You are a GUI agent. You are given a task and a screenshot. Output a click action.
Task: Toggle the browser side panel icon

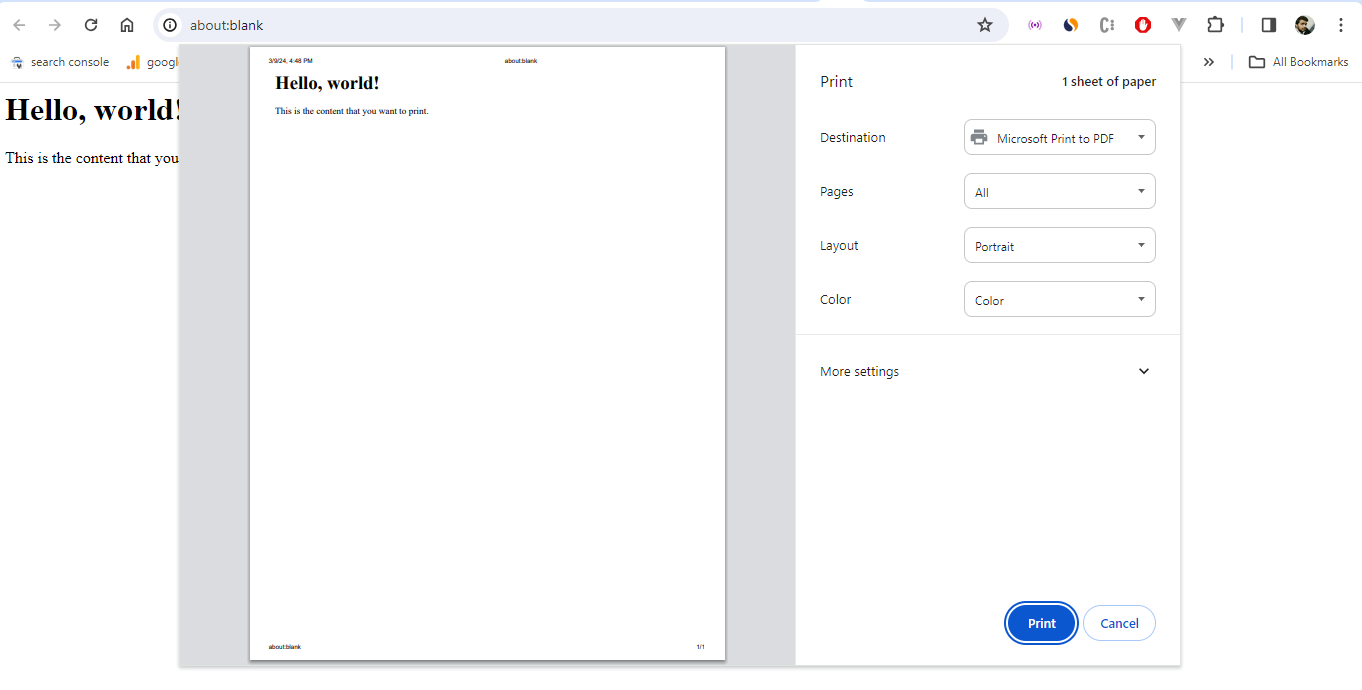click(x=1268, y=25)
